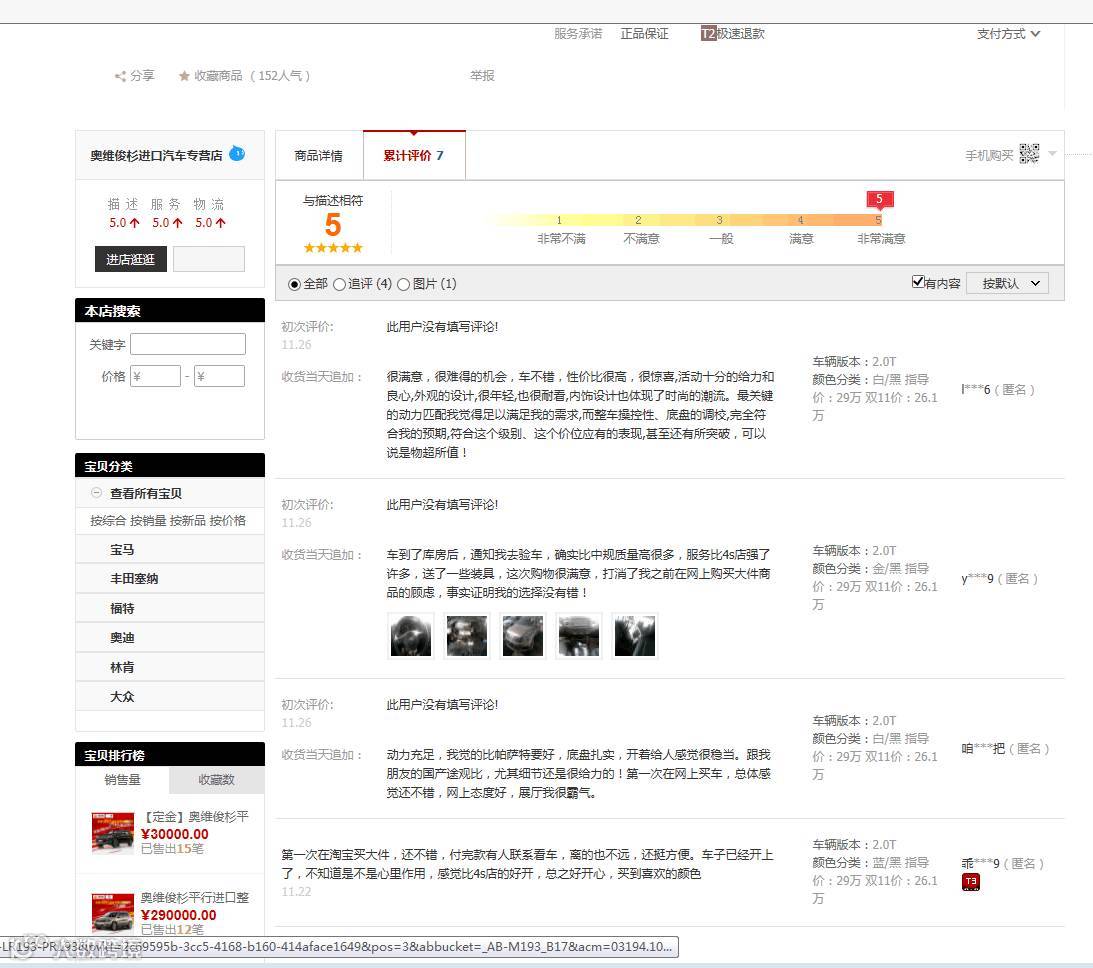Click the ¥30000.00 deposit product thumbnail
The height and width of the screenshot is (968, 1093).
(113, 832)
